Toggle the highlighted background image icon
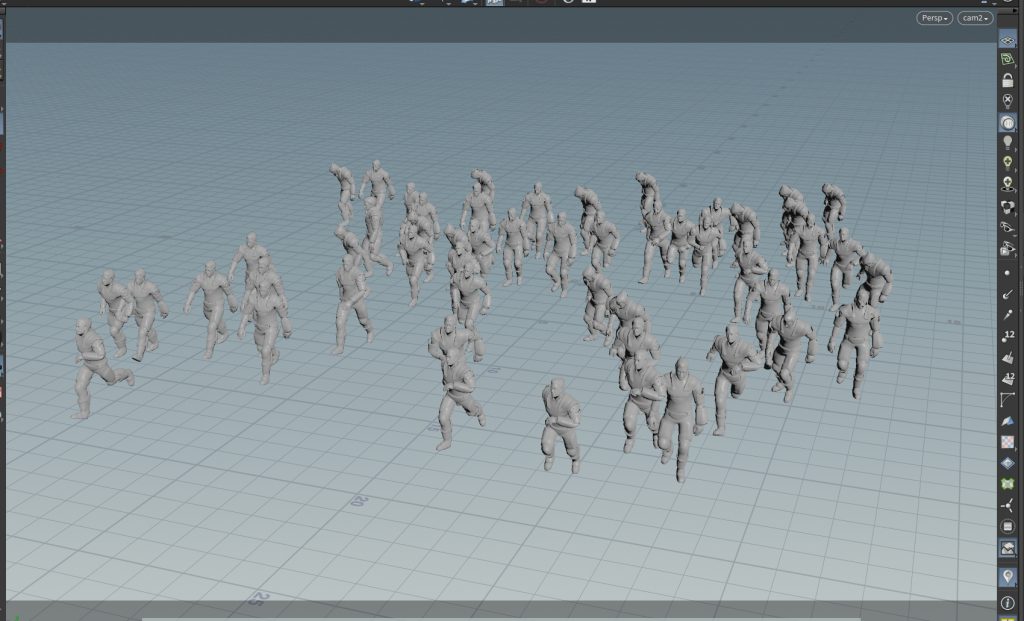The width and height of the screenshot is (1024, 621). click(x=1008, y=548)
